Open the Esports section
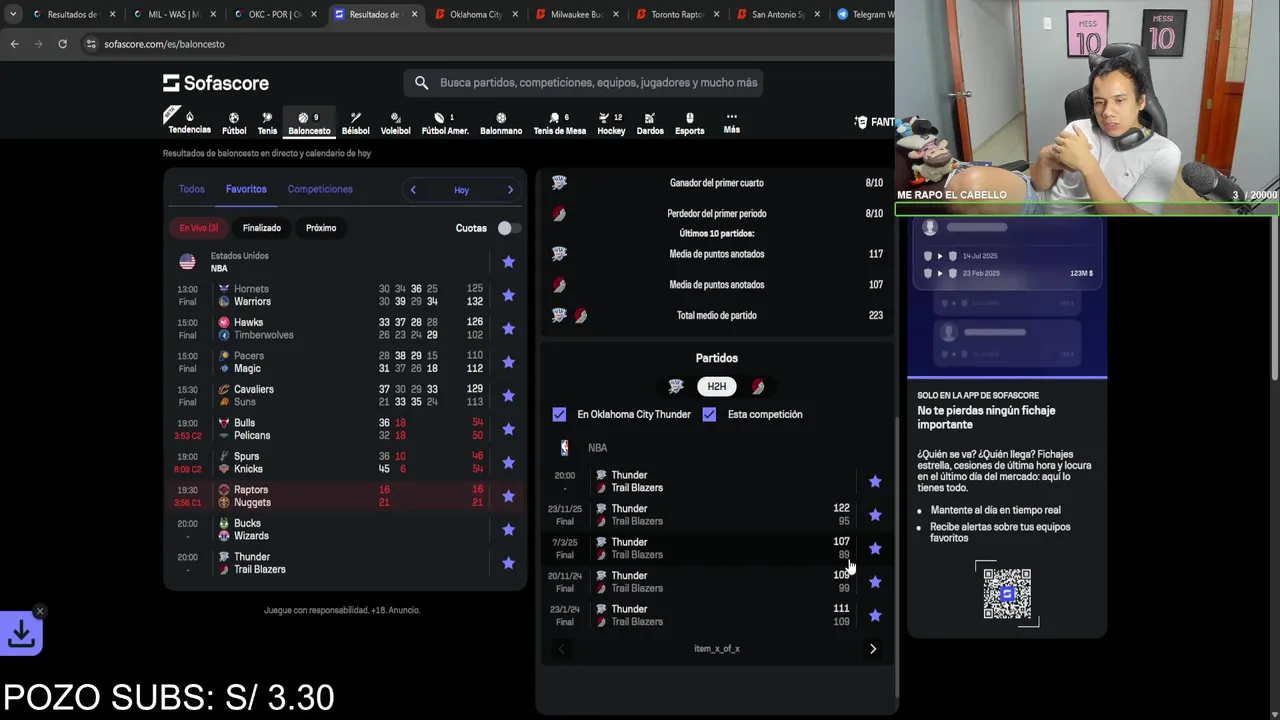Image resolution: width=1280 pixels, height=720 pixels. [x=689, y=123]
